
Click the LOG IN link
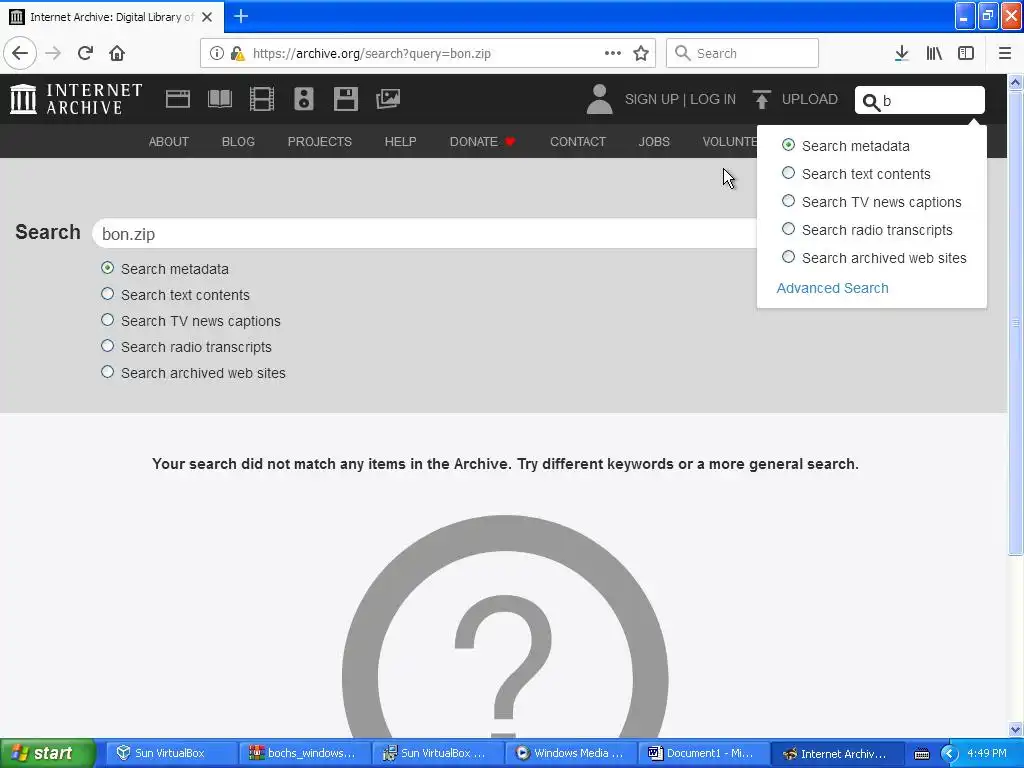(713, 99)
